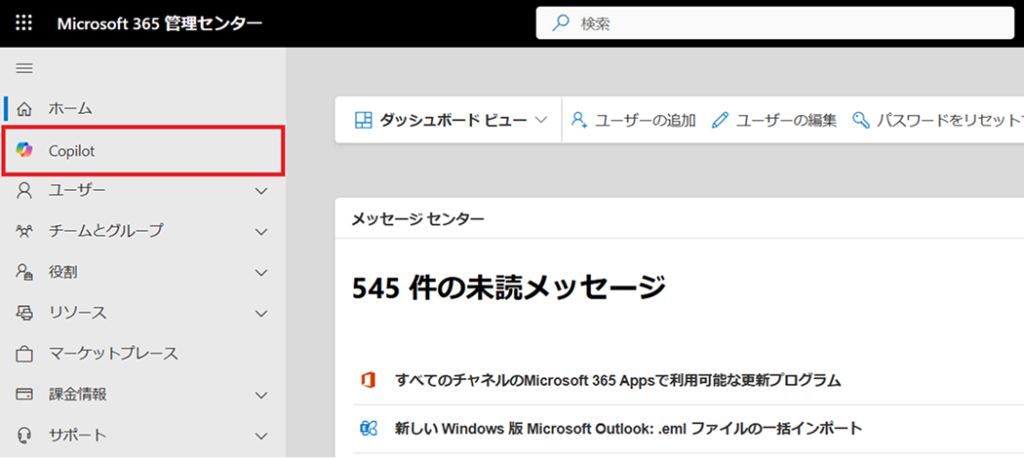The height and width of the screenshot is (458, 1024).
Task: Open the ダッシュボード ビュー dropdown
Action: [451, 120]
